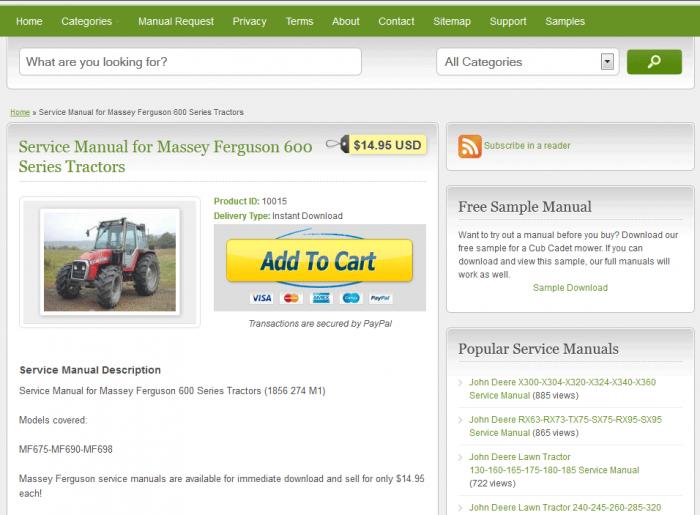Click the Massey Ferguson tractor thumbnail
Viewport: 700px width, 515px height.
(x=110, y=262)
